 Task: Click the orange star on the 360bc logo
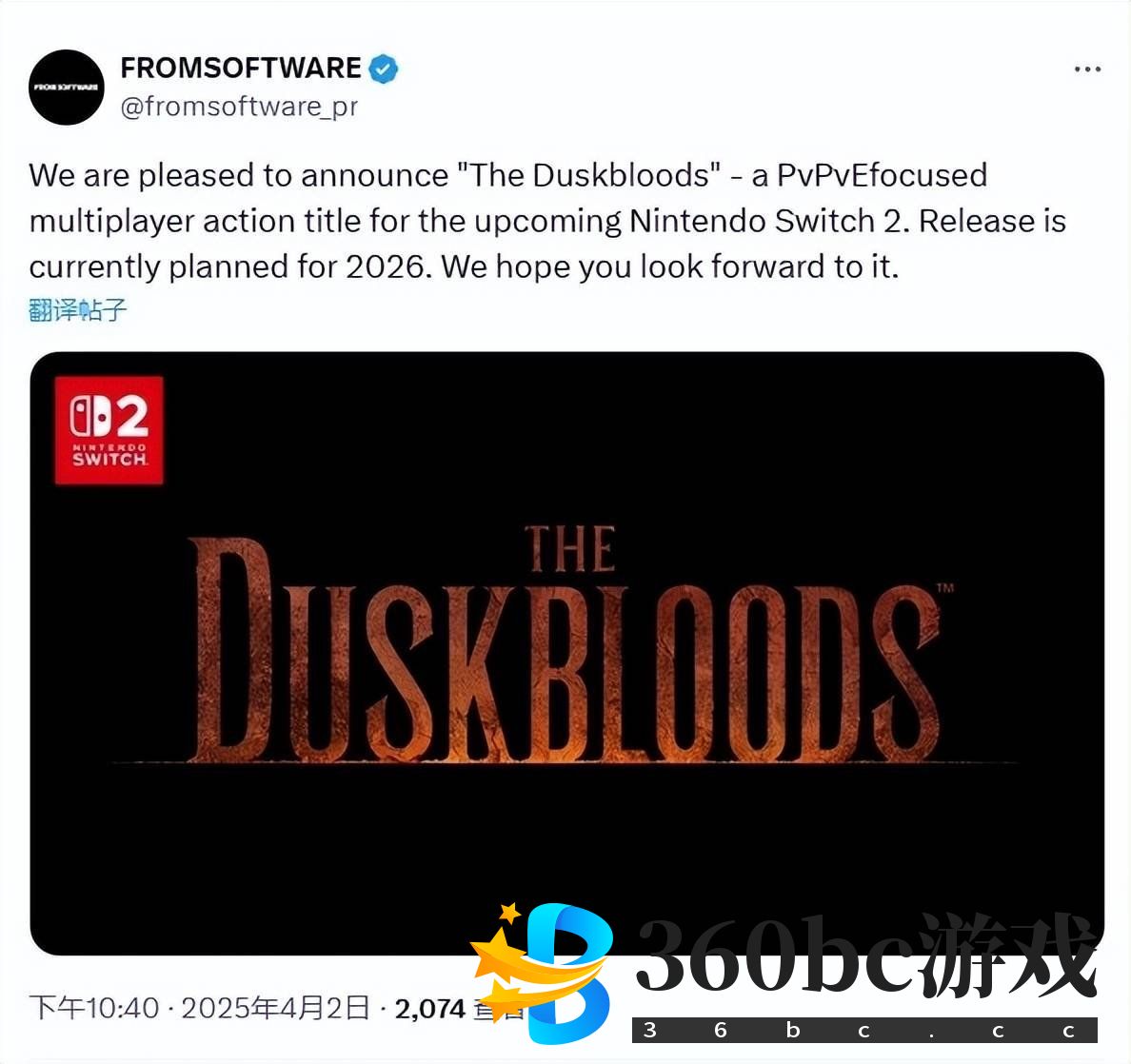pyautogui.click(x=510, y=913)
